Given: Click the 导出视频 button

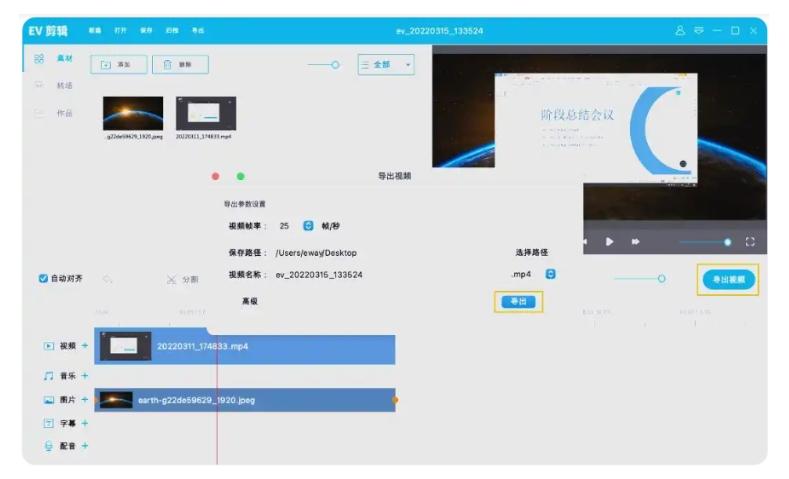Looking at the screenshot, I should [x=727, y=280].
